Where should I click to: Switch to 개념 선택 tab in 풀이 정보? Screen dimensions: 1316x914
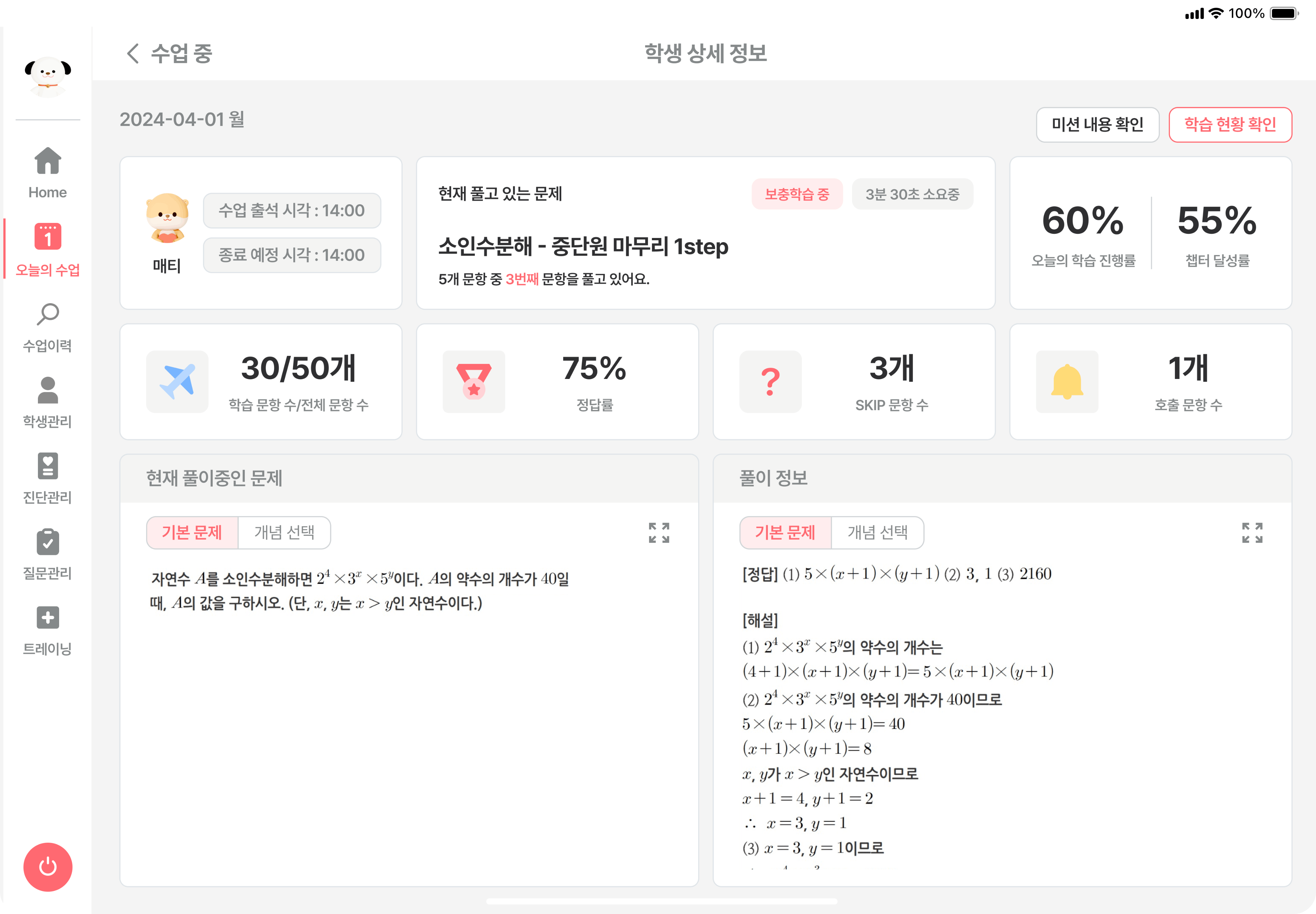tap(878, 532)
